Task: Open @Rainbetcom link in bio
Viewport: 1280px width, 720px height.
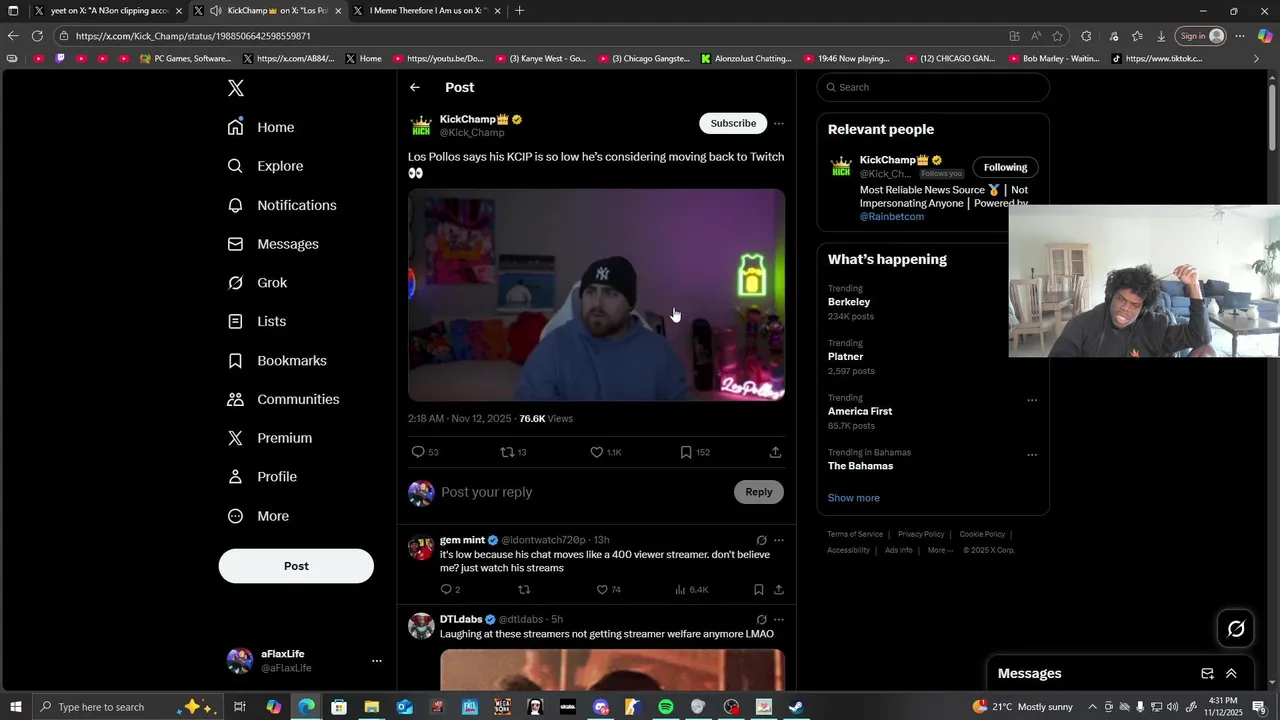Action: tap(892, 217)
